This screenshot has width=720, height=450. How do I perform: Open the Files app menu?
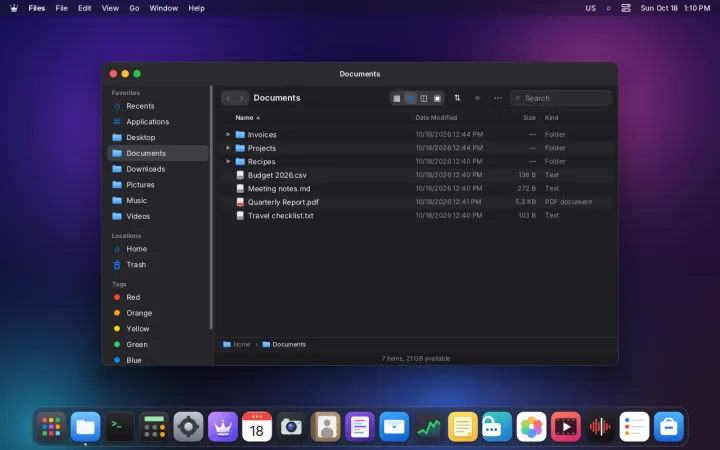36,8
